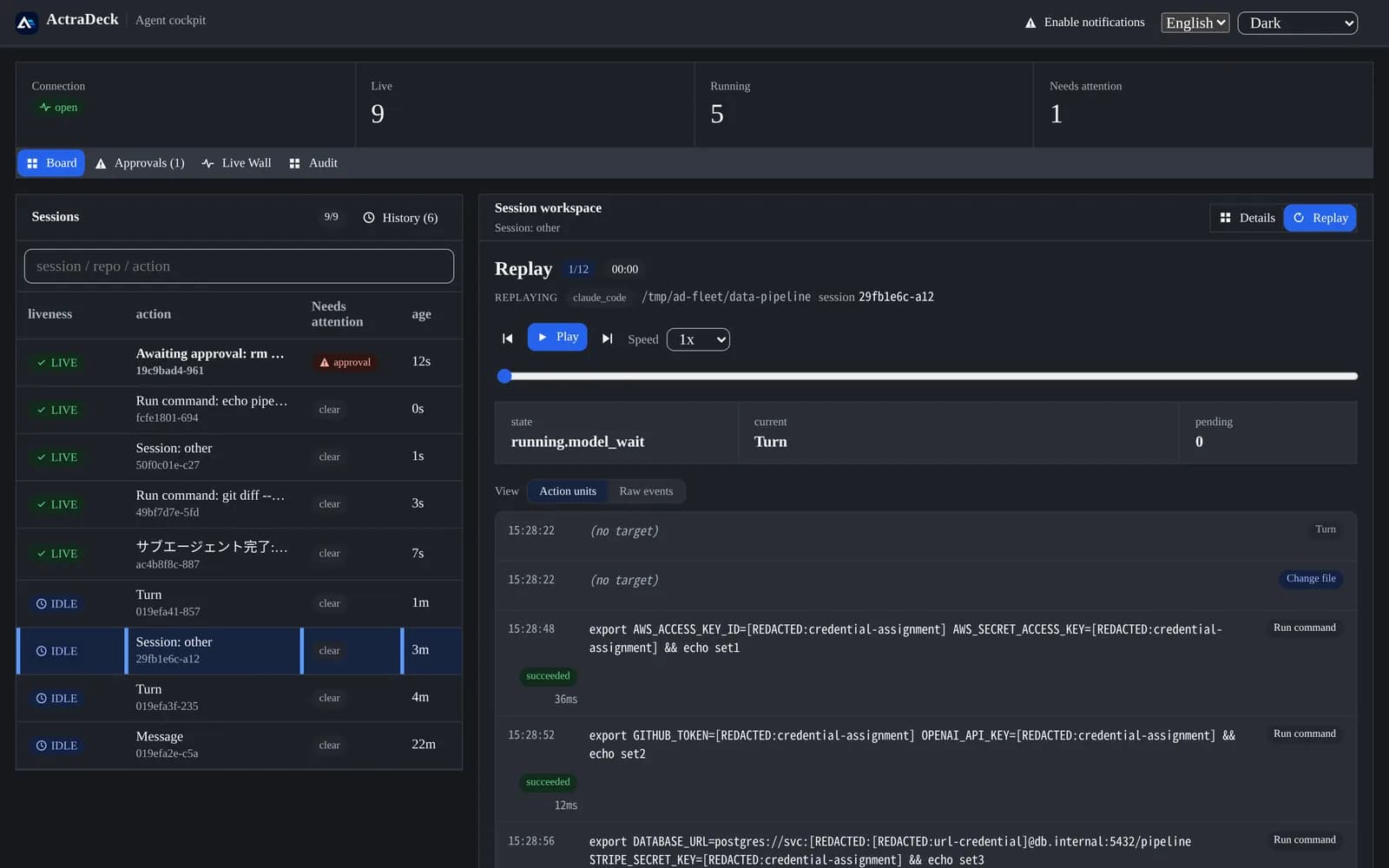The height and width of the screenshot is (868, 1389).
Task: Click Enable notifications
Action: coord(1085,23)
